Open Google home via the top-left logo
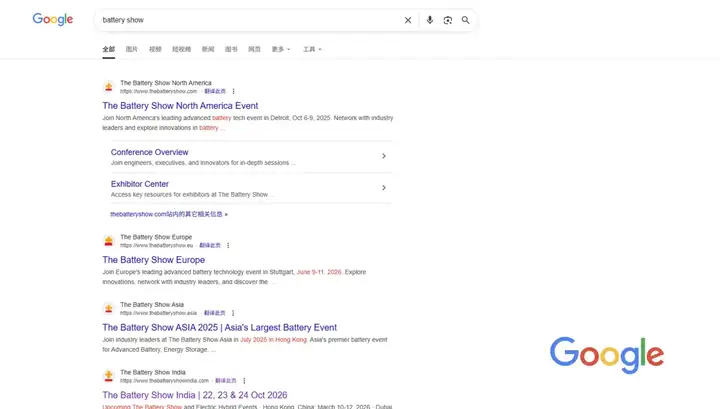720x409 pixels. [x=52, y=19]
